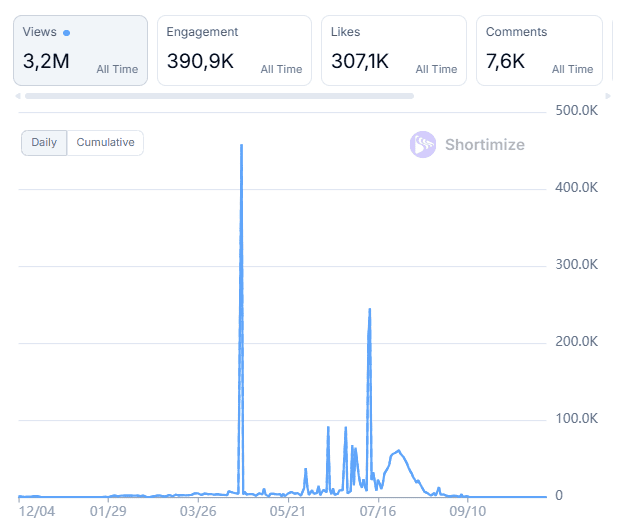Select the Views metric card
This screenshot has width=619, height=530.
[x=80, y=50]
